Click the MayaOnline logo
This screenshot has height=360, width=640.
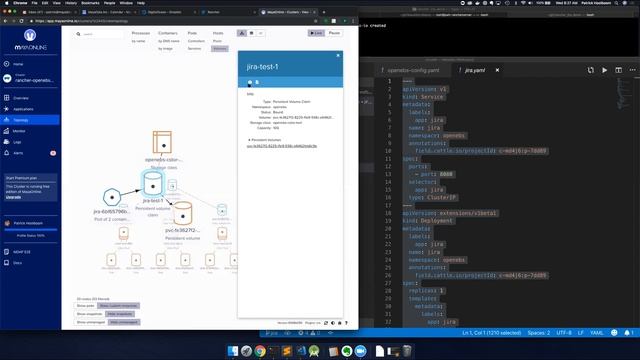(x=30, y=40)
